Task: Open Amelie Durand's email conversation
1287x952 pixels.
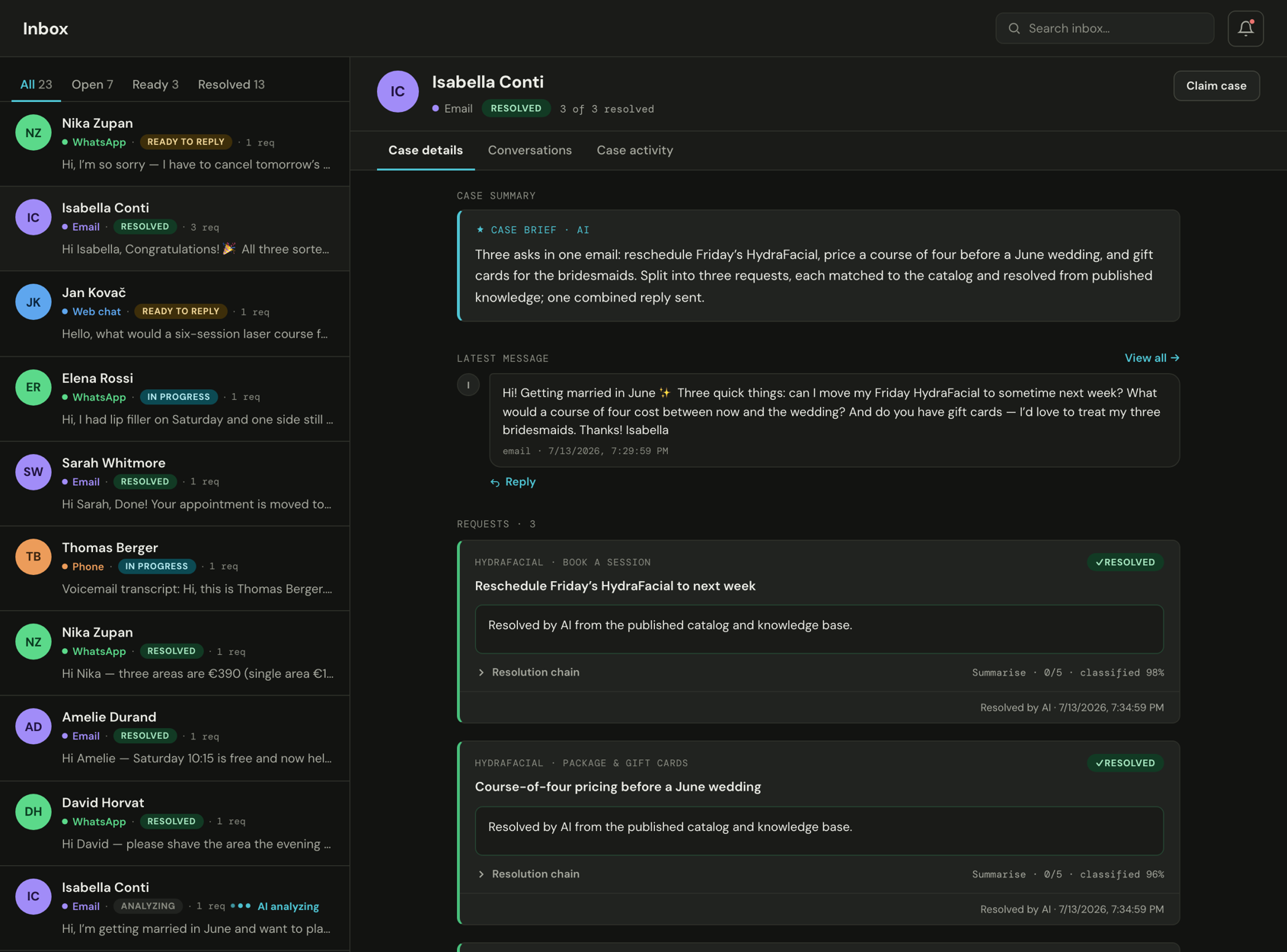Action: point(174,738)
